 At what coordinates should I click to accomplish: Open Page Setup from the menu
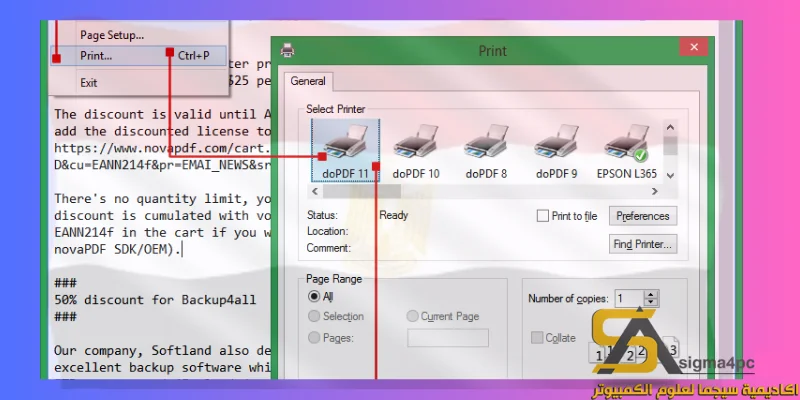point(112,35)
